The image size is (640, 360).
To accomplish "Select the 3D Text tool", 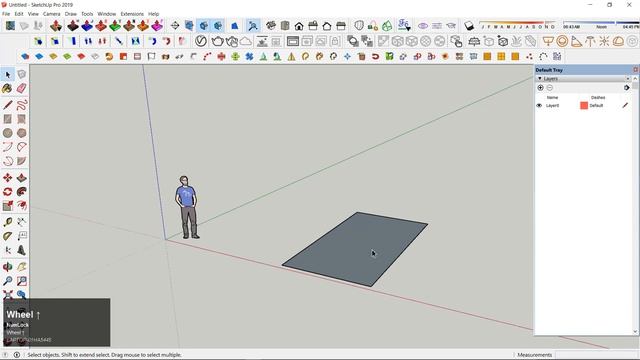I will point(22,250).
